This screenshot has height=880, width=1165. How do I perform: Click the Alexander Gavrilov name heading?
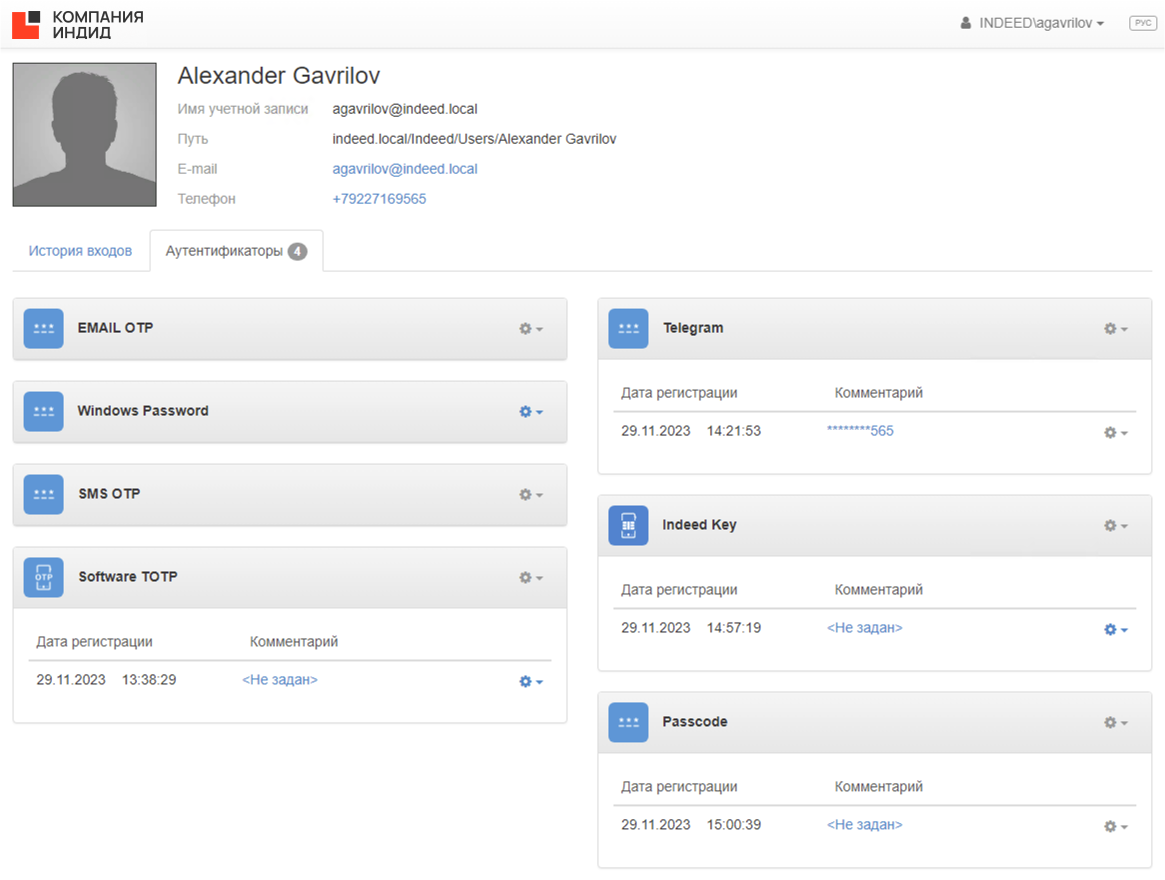click(x=279, y=76)
